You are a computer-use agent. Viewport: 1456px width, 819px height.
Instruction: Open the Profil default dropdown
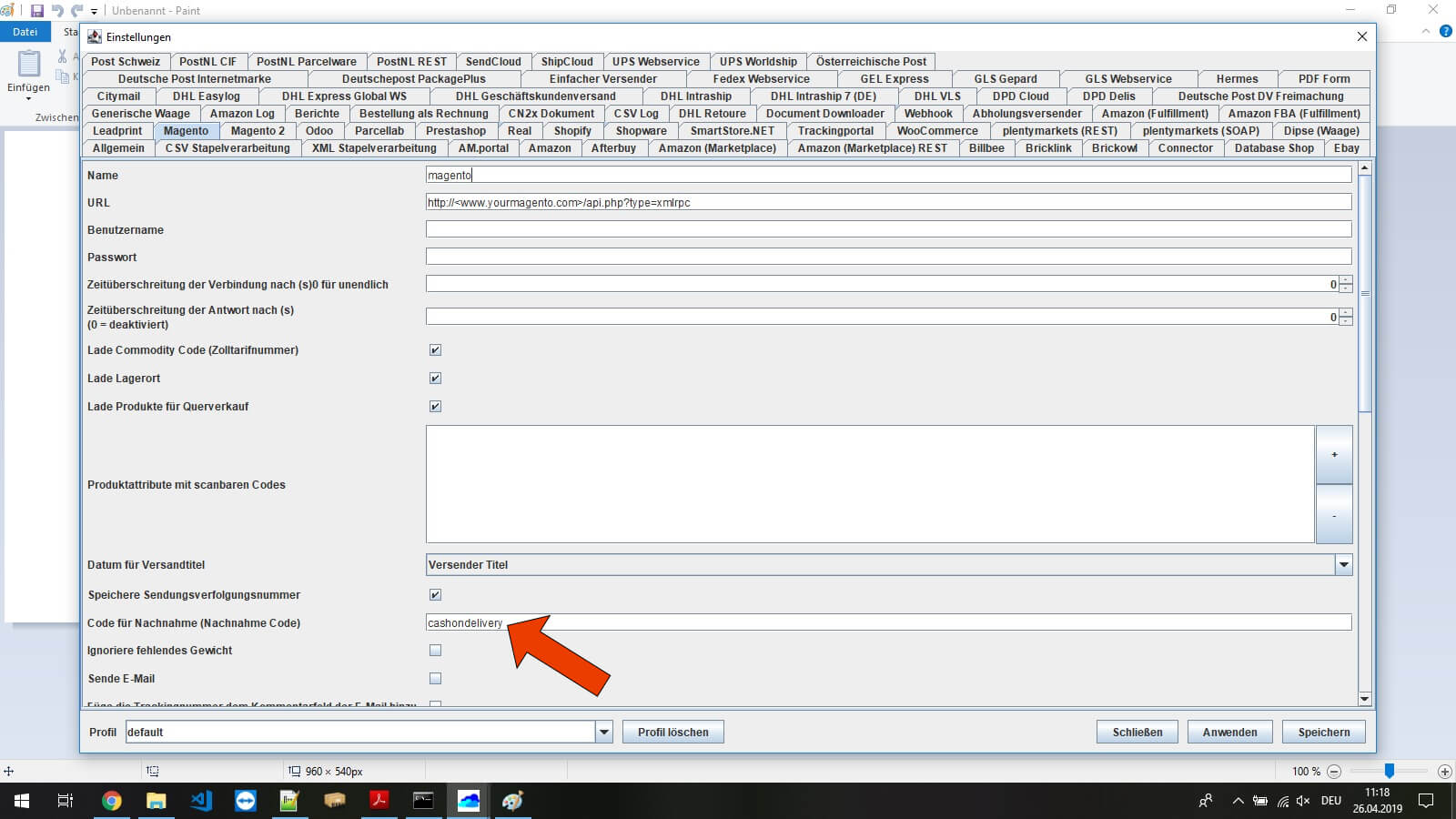pos(603,732)
